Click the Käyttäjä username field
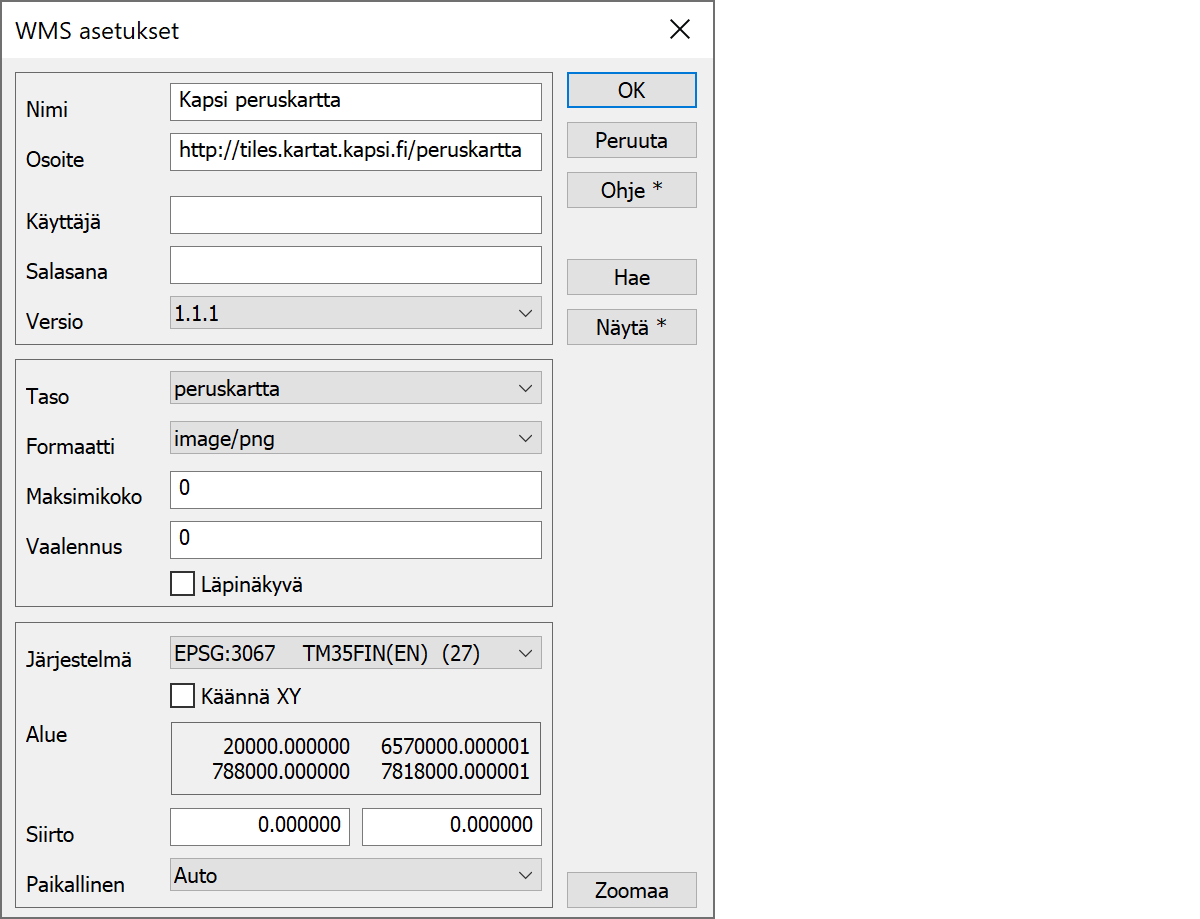 click(x=355, y=215)
